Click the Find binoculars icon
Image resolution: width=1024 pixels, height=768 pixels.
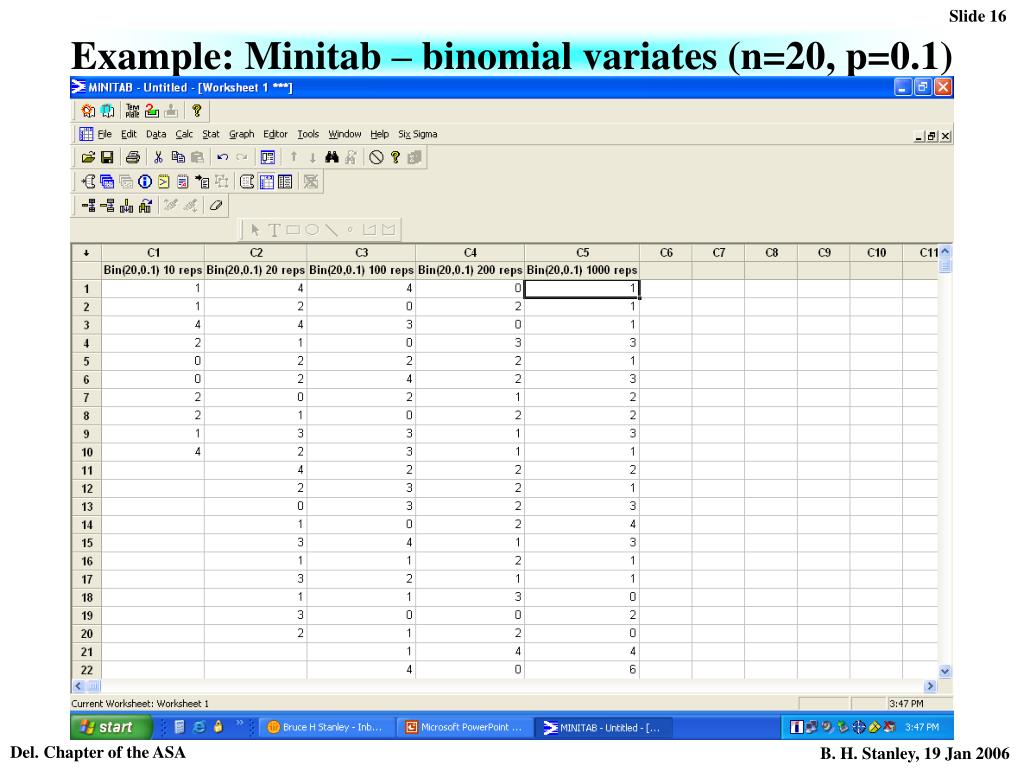point(332,157)
